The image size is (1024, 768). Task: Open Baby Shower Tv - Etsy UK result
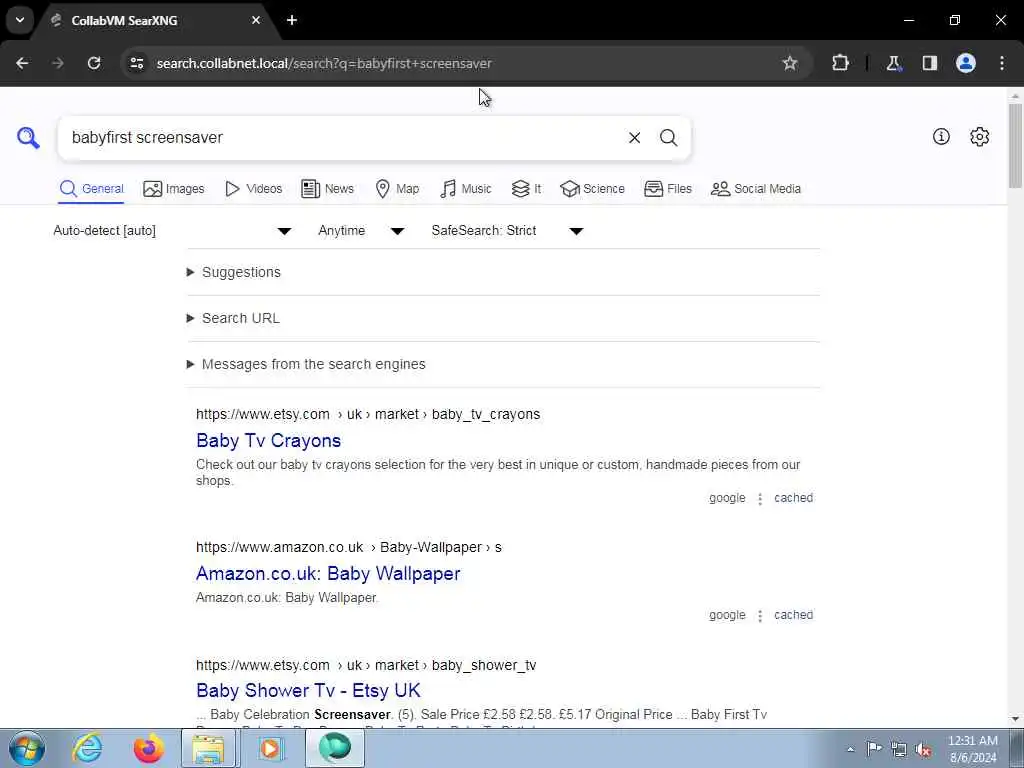click(308, 690)
